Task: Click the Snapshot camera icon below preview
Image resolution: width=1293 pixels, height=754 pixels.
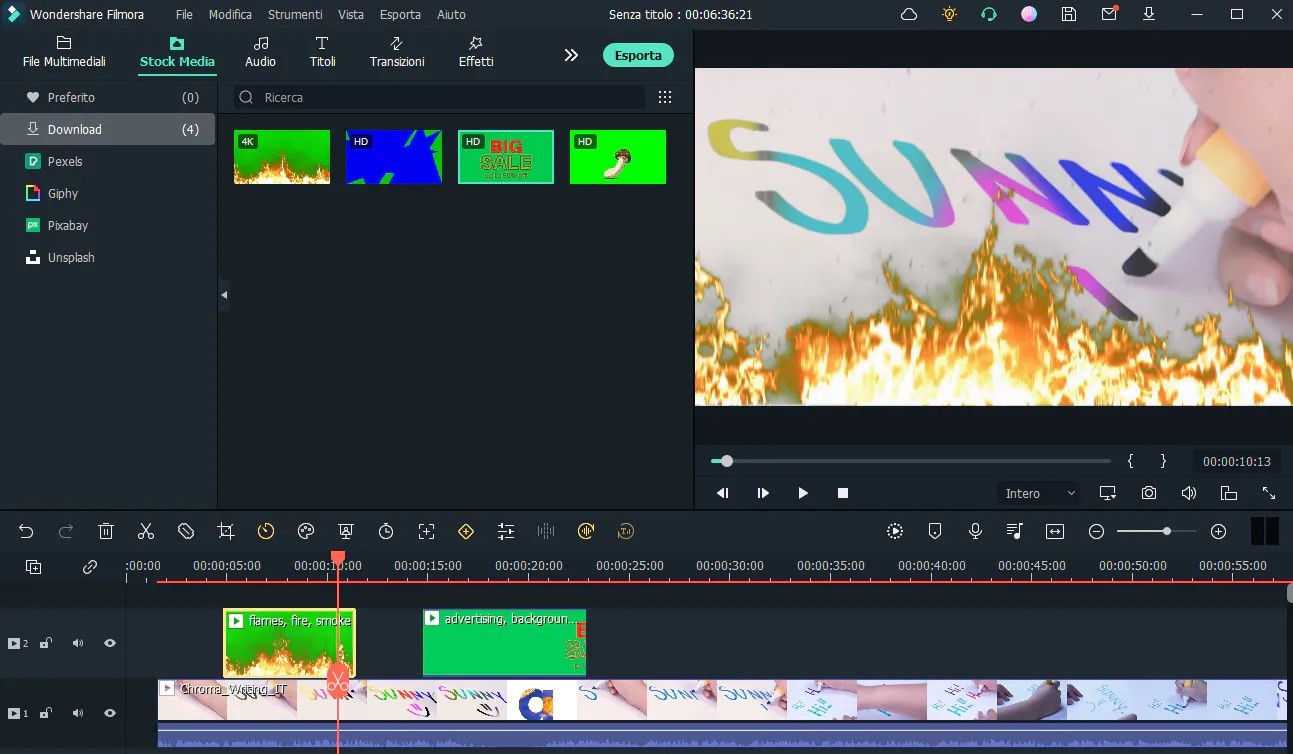Action: click(x=1148, y=492)
